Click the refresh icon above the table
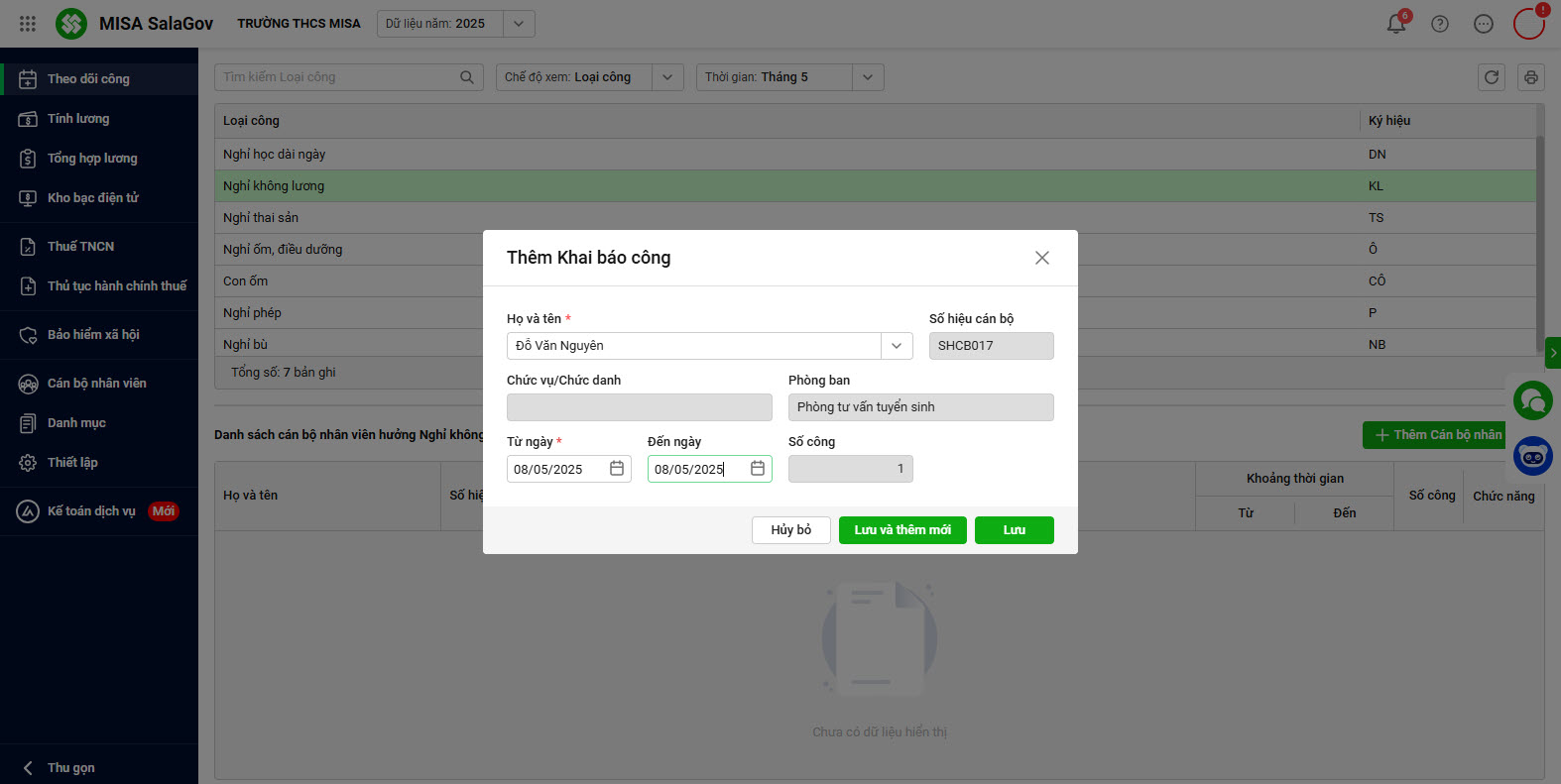 (1492, 77)
